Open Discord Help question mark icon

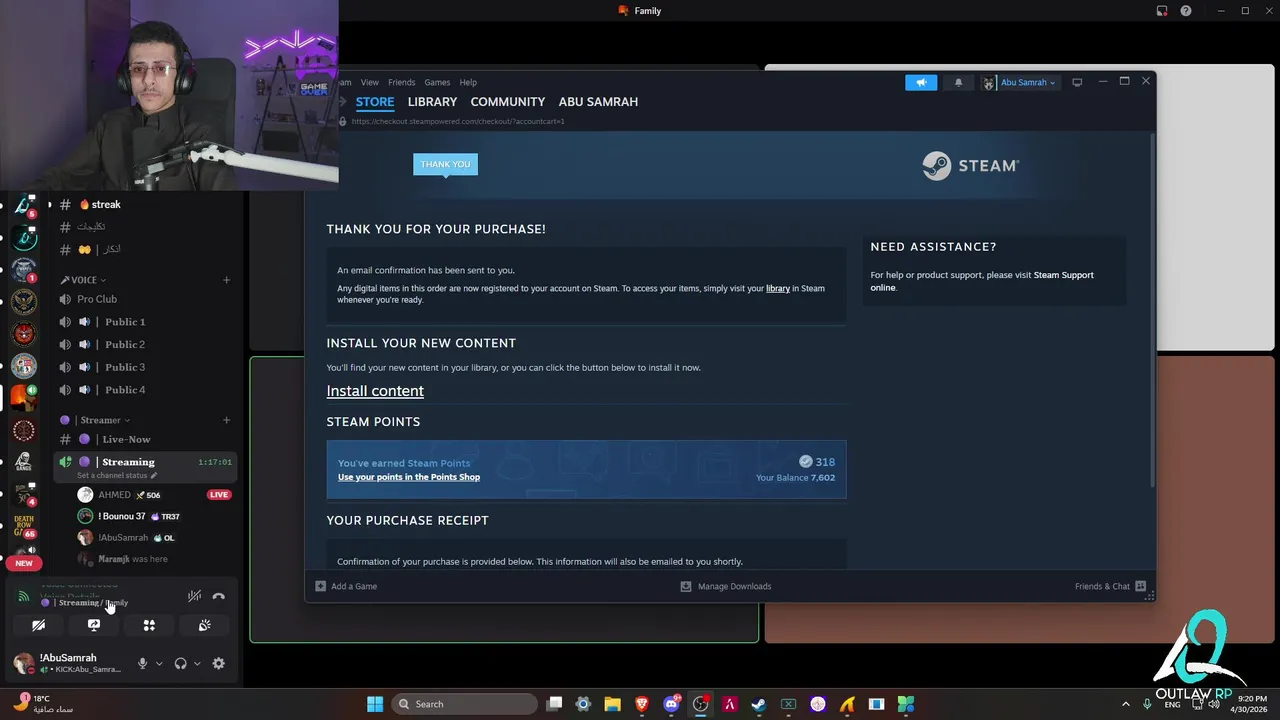1186,11
